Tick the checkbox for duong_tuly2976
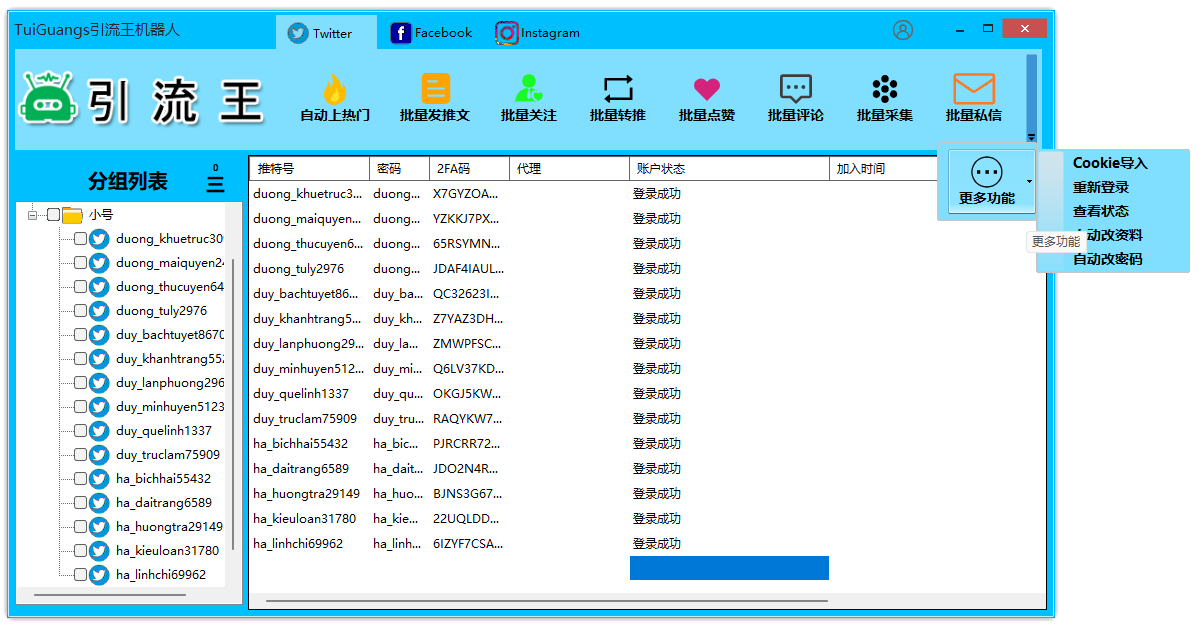 [x=80, y=311]
